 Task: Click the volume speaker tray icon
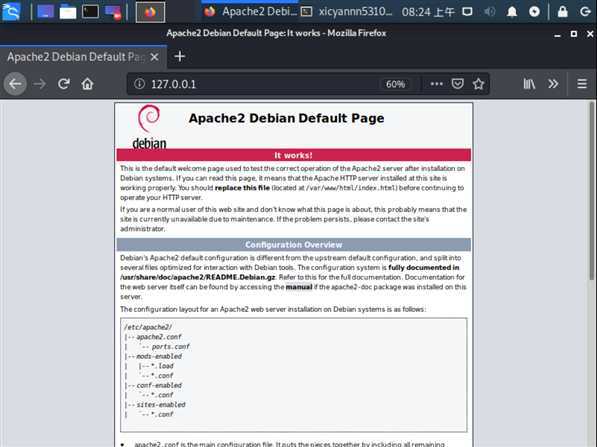pos(490,12)
